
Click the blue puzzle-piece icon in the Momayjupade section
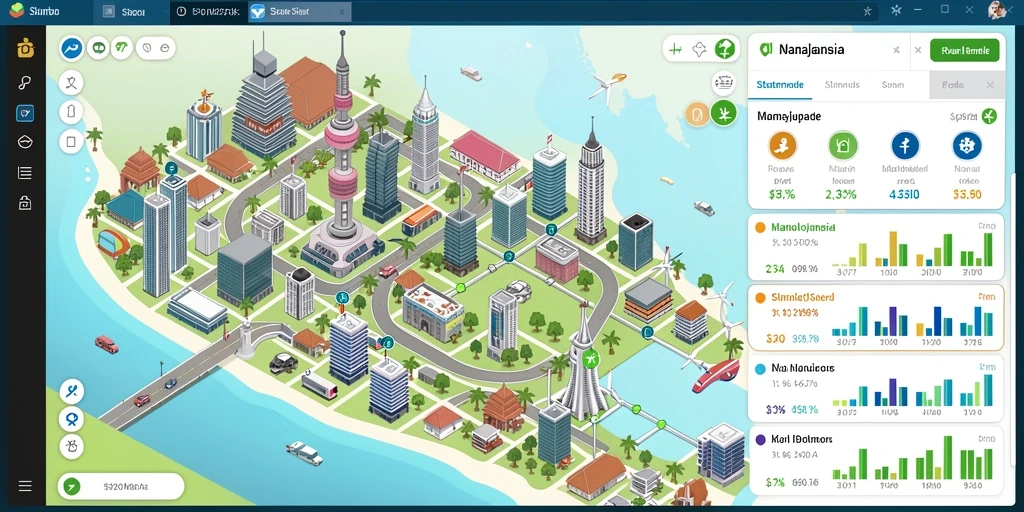967,145
